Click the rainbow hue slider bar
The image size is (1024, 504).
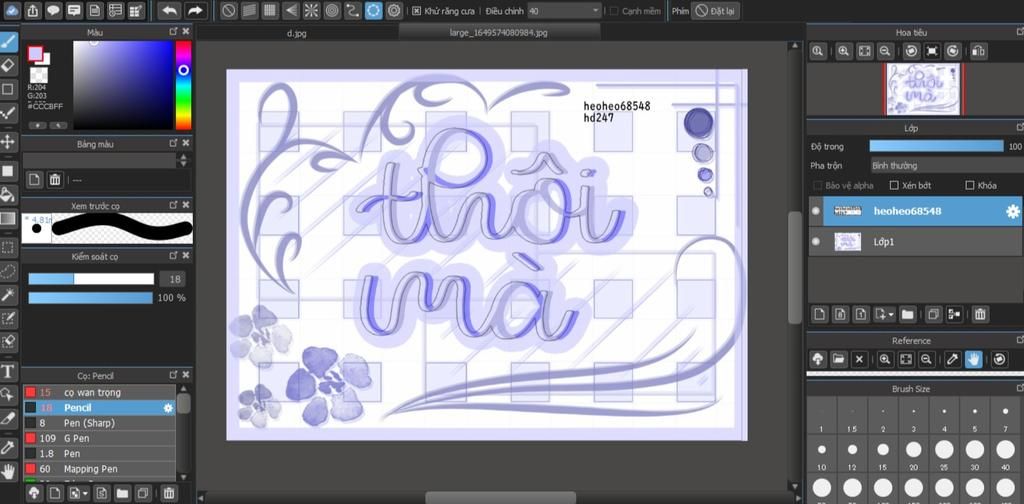point(184,85)
